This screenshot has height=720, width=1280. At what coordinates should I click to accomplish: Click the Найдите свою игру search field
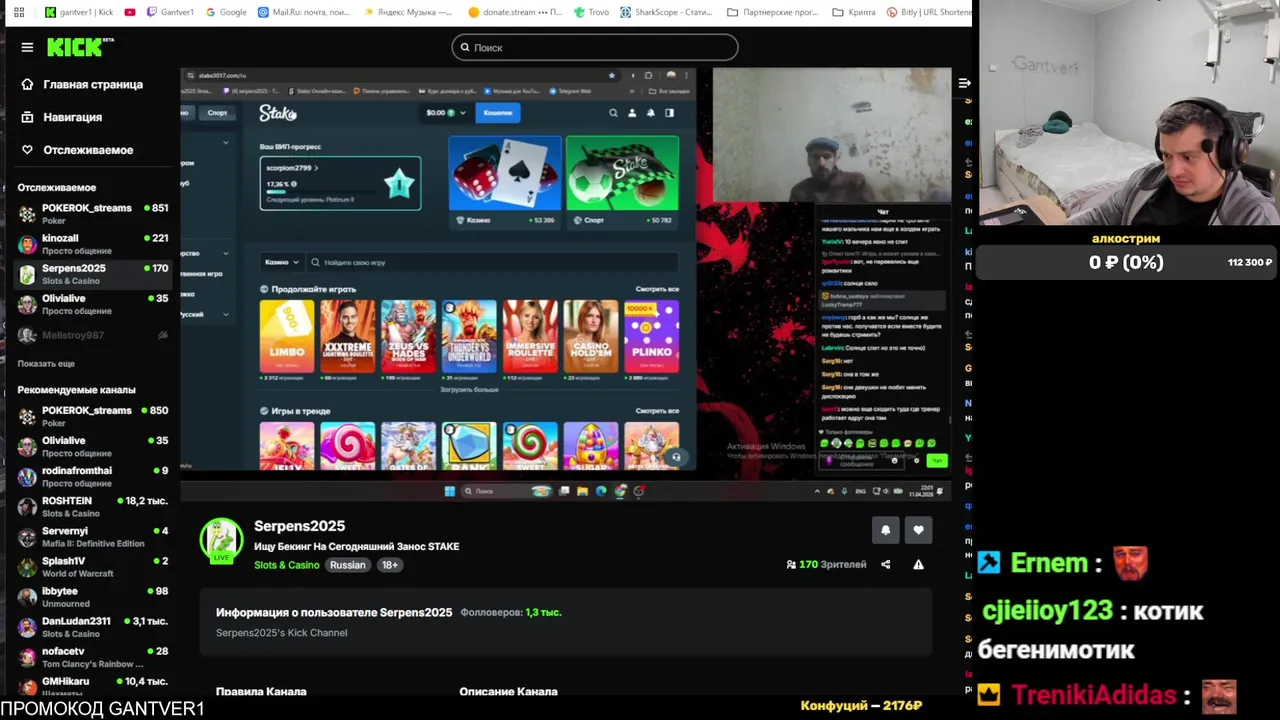(493, 262)
